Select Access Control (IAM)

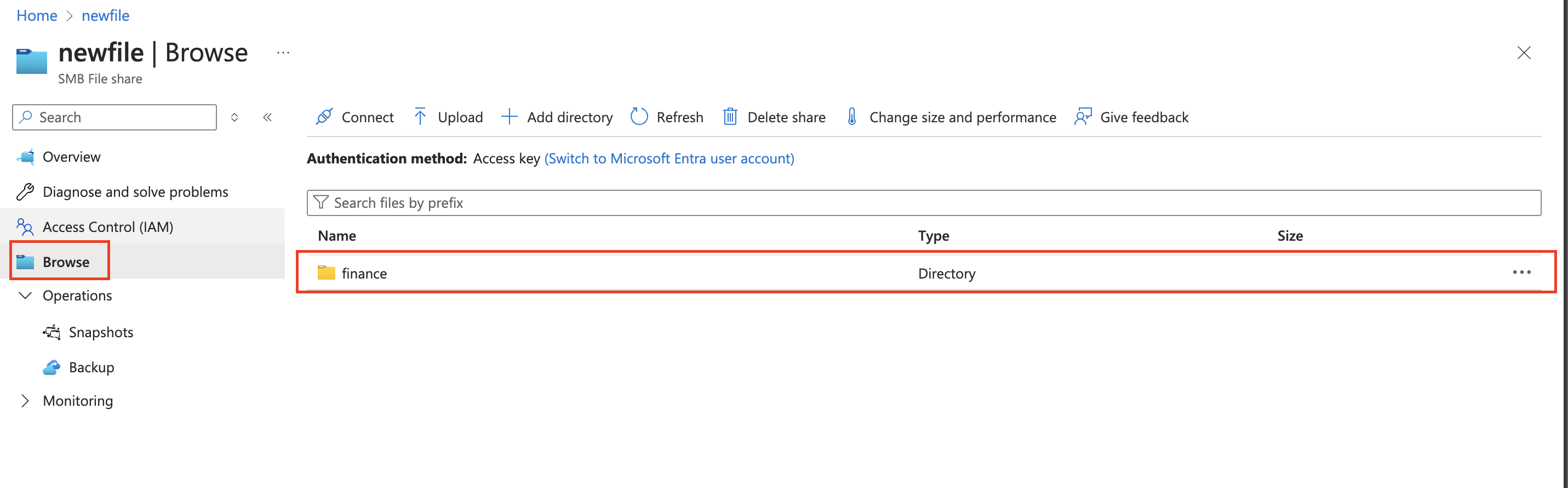click(x=108, y=226)
